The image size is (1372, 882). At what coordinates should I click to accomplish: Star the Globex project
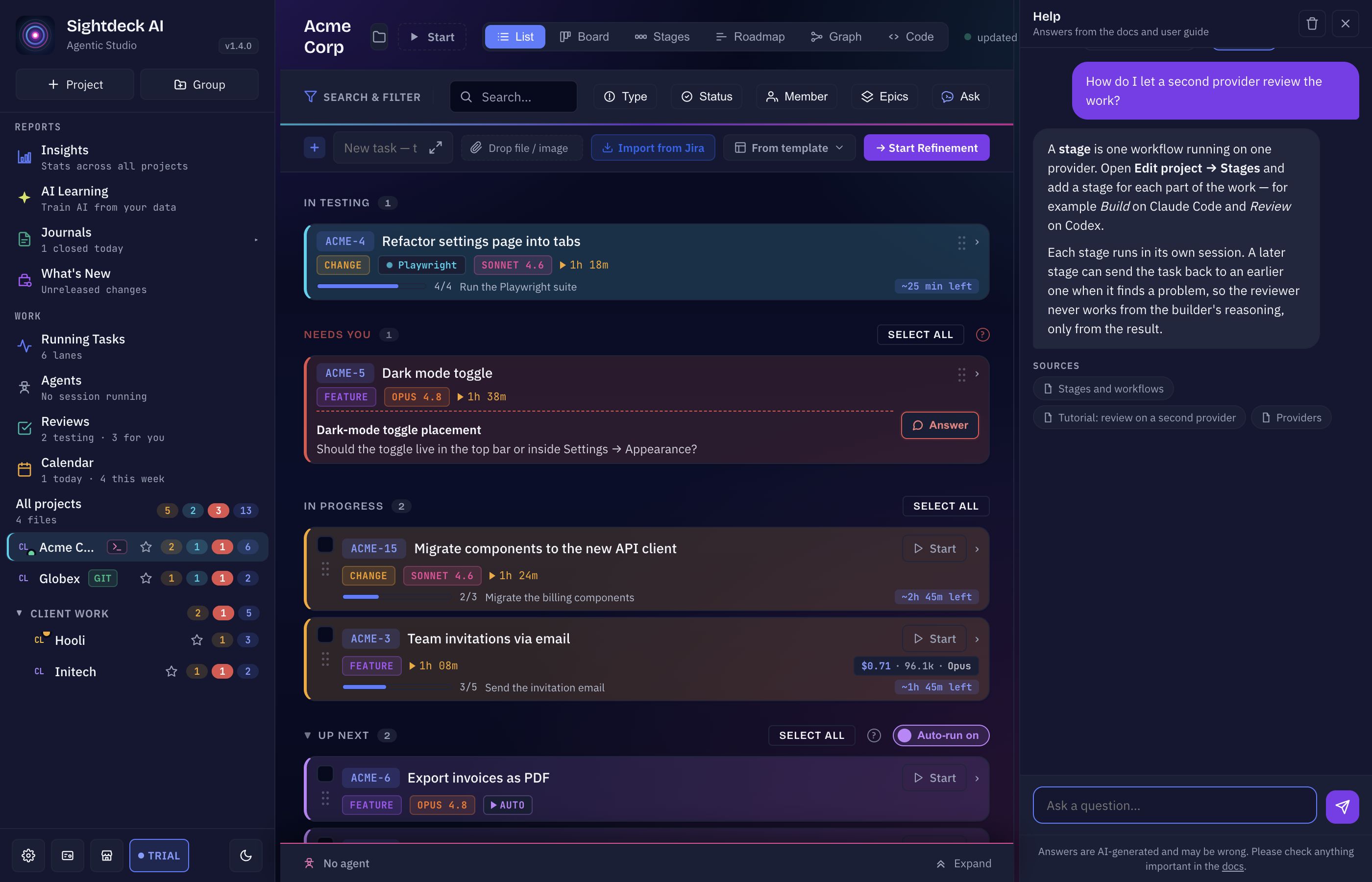pyautogui.click(x=146, y=578)
